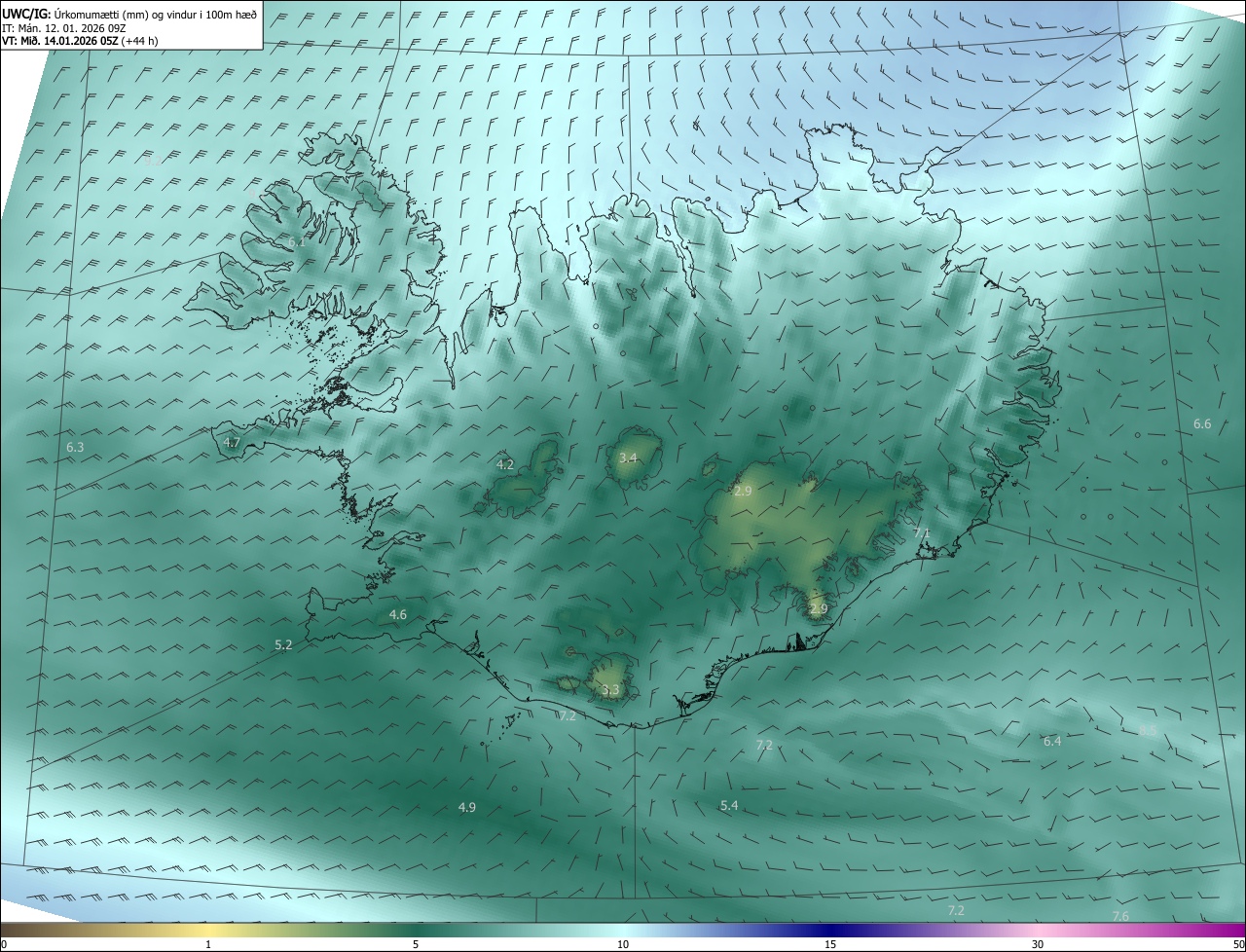
Task: Click the 6.1 value label on the map
Action: (297, 241)
